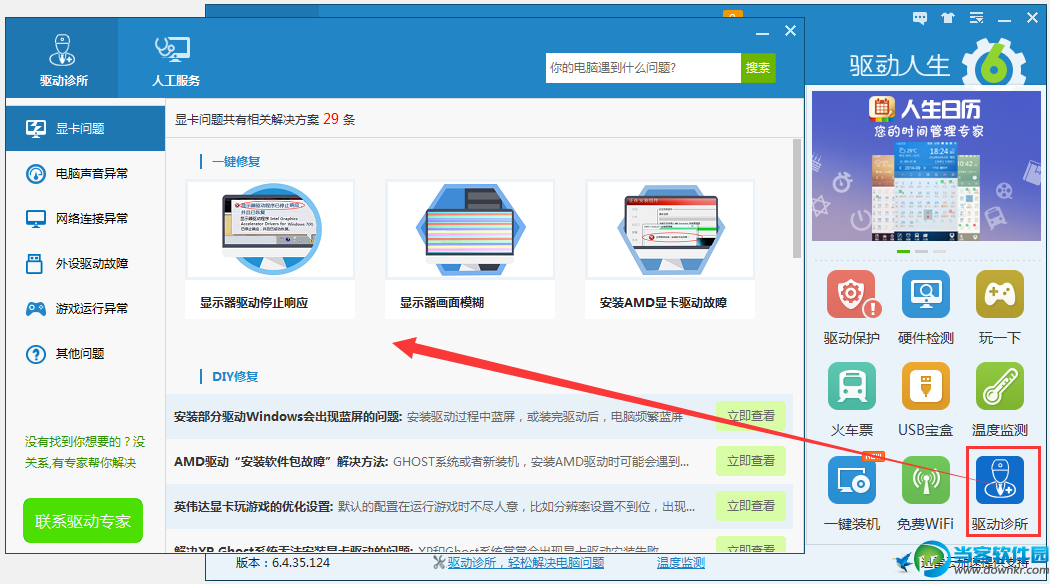Click the 版本：6.4.35.124 version text
The height and width of the screenshot is (584, 1050).
point(283,563)
